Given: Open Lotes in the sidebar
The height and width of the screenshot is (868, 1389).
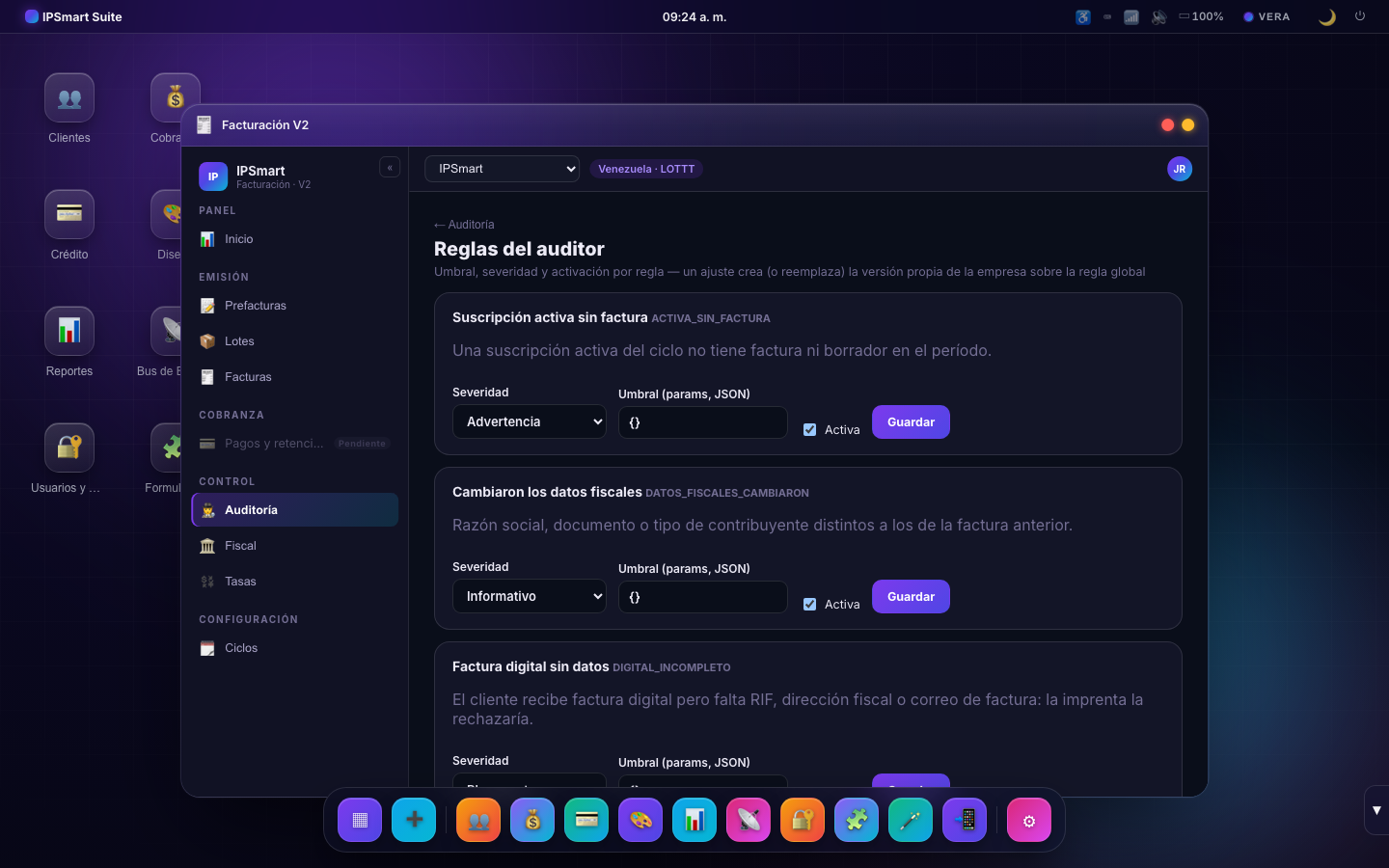Looking at the screenshot, I should tap(295, 341).
